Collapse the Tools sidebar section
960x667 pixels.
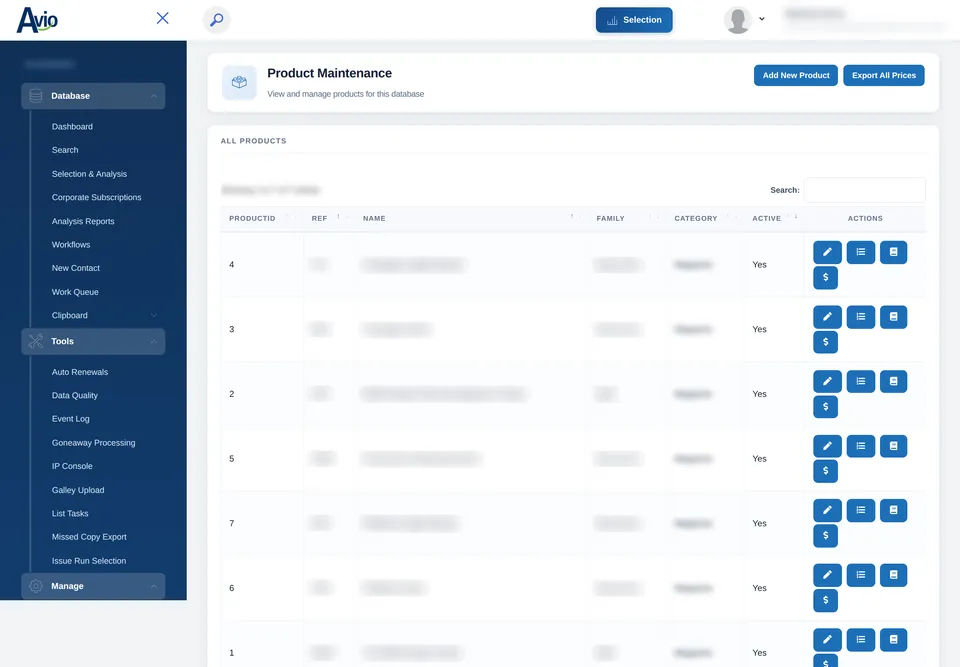pyautogui.click(x=93, y=342)
